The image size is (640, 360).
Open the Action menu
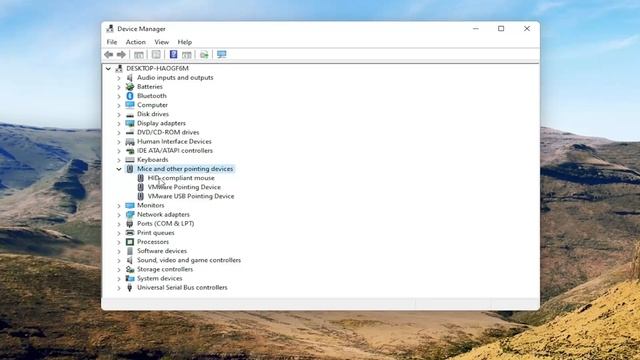(x=136, y=42)
